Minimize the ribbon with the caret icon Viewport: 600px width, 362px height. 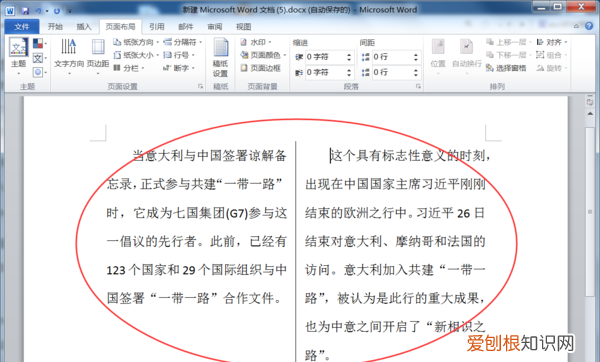coord(576,26)
